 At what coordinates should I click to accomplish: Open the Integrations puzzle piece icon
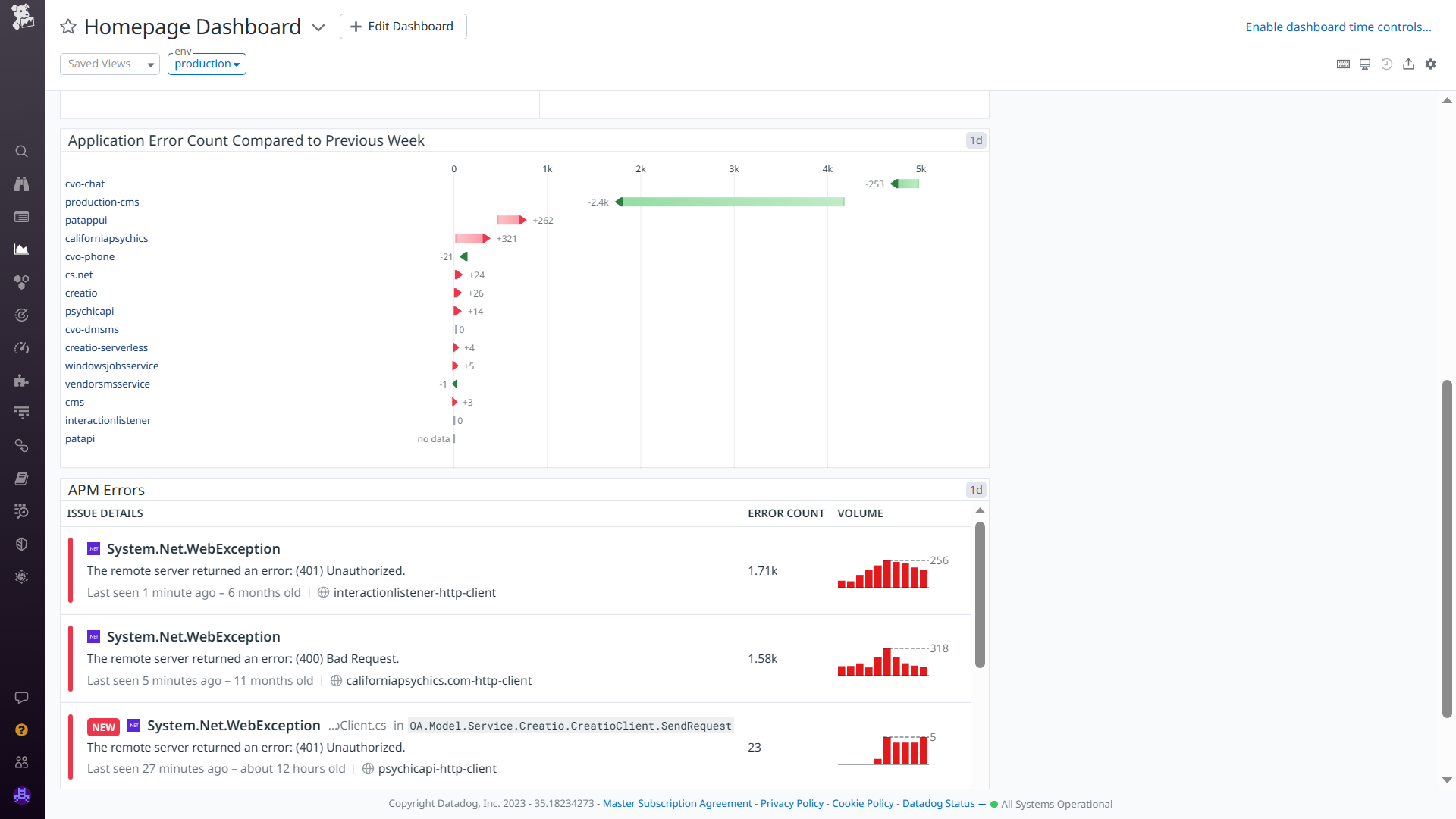[x=22, y=381]
